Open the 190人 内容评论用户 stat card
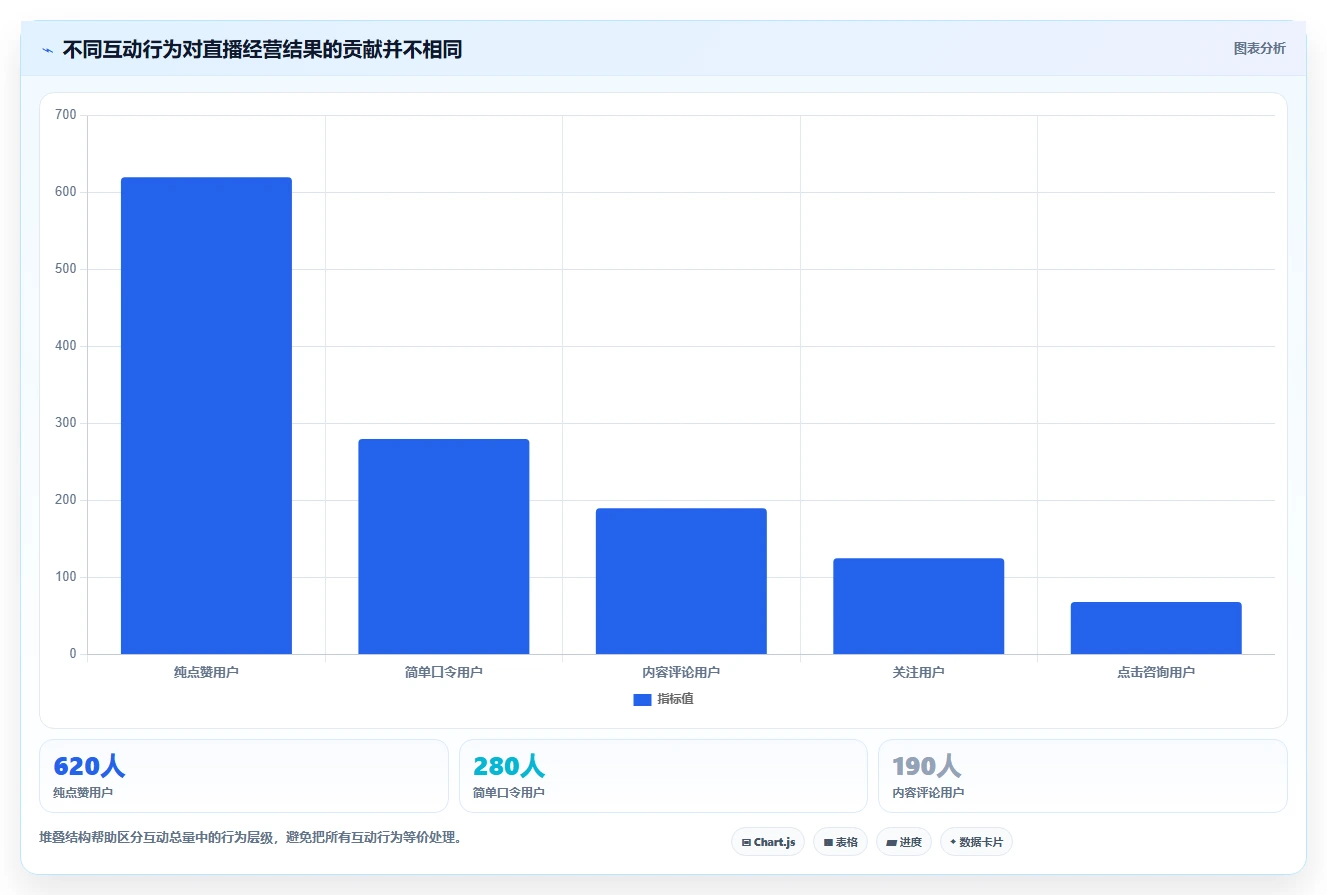 click(x=1083, y=776)
